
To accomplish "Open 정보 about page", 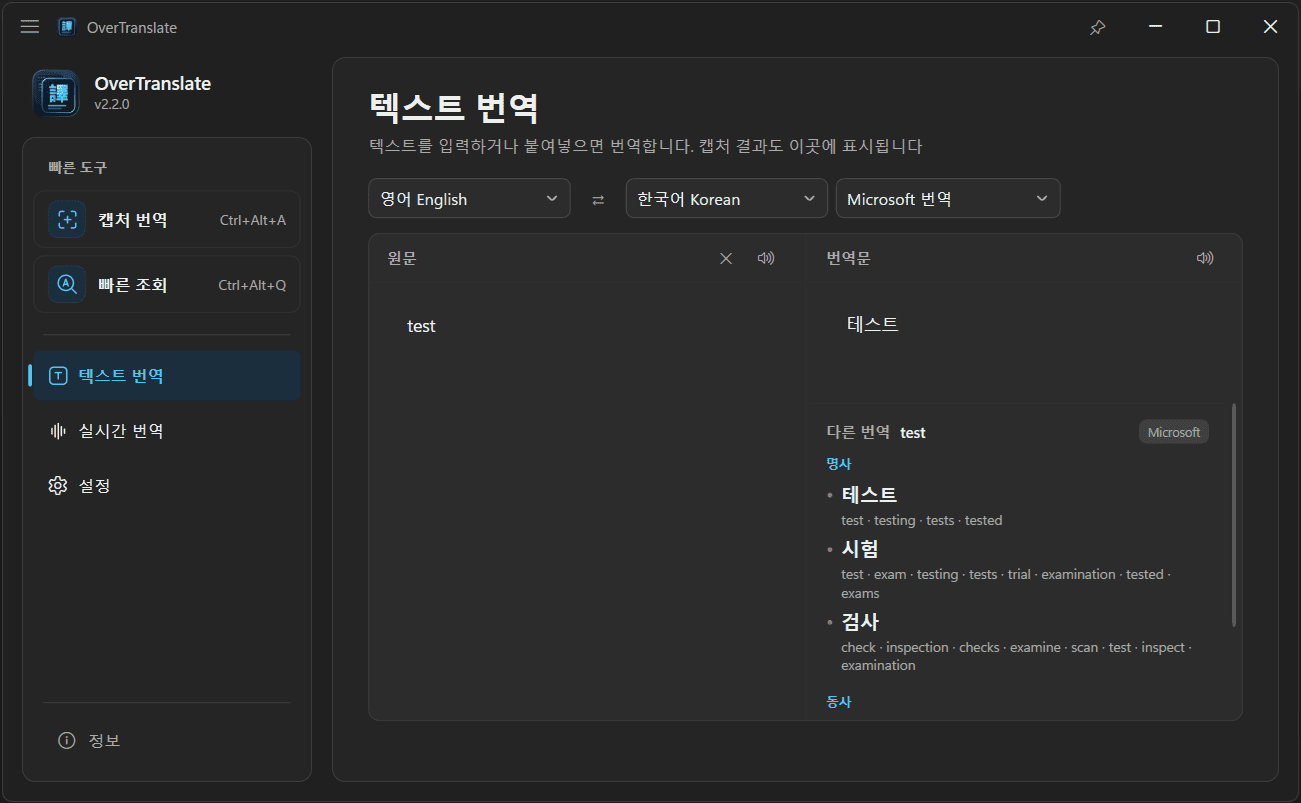I will coord(167,741).
